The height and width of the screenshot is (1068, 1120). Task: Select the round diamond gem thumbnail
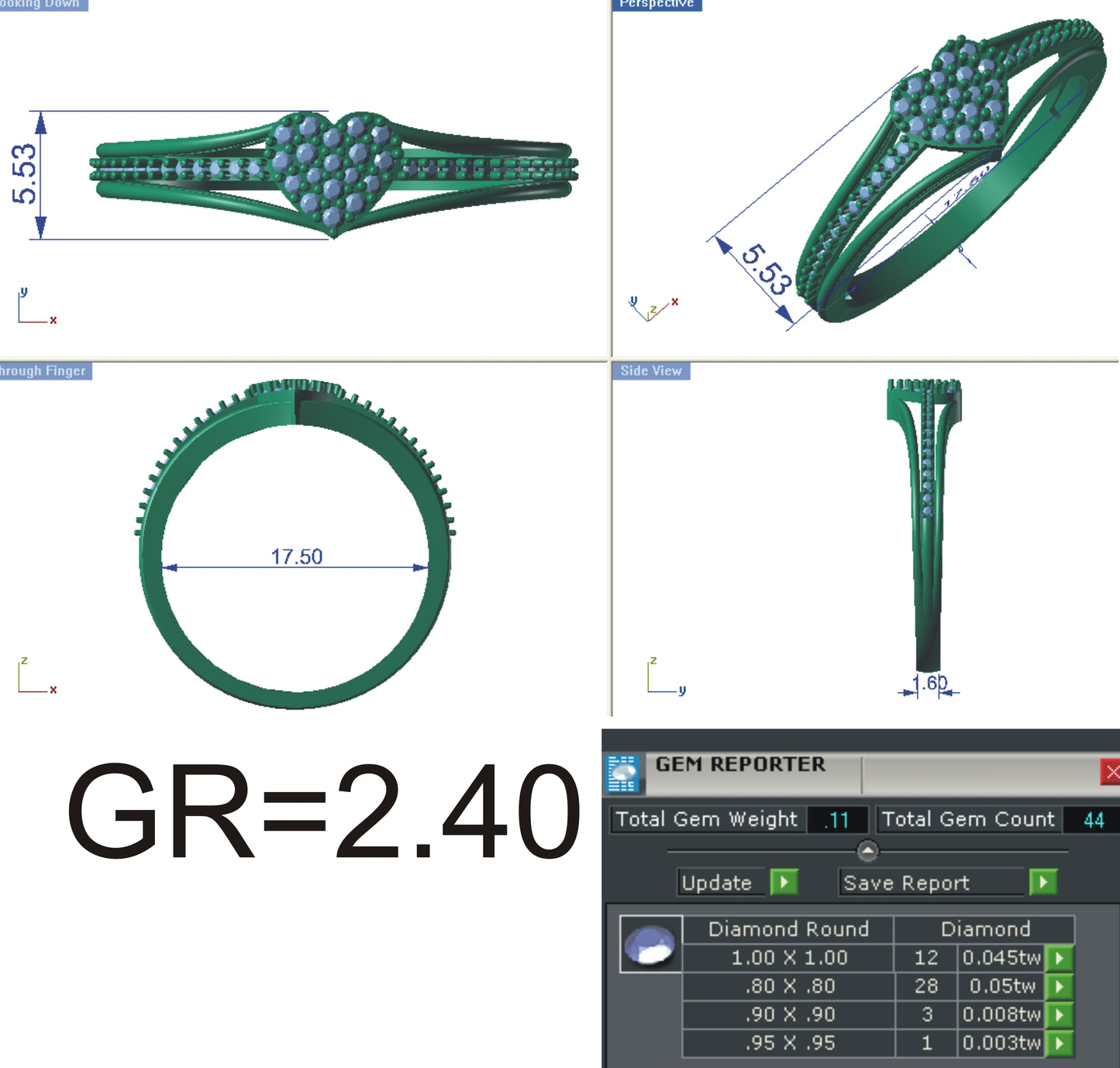point(651,944)
